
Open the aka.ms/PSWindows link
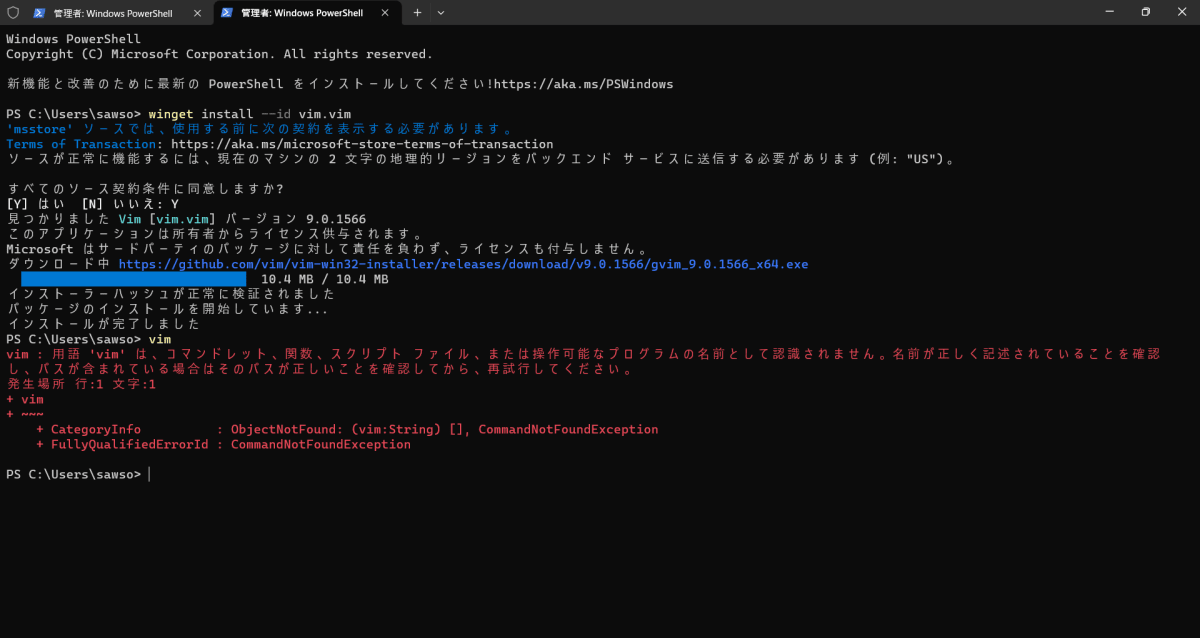click(583, 84)
